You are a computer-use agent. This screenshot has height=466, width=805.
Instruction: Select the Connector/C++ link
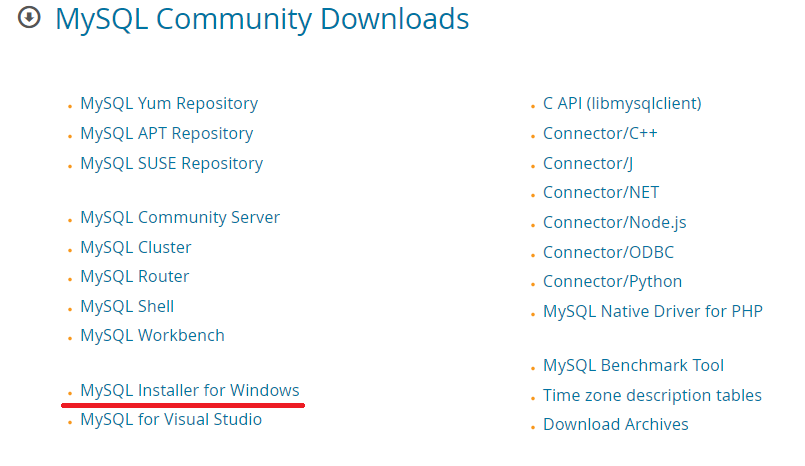point(600,133)
